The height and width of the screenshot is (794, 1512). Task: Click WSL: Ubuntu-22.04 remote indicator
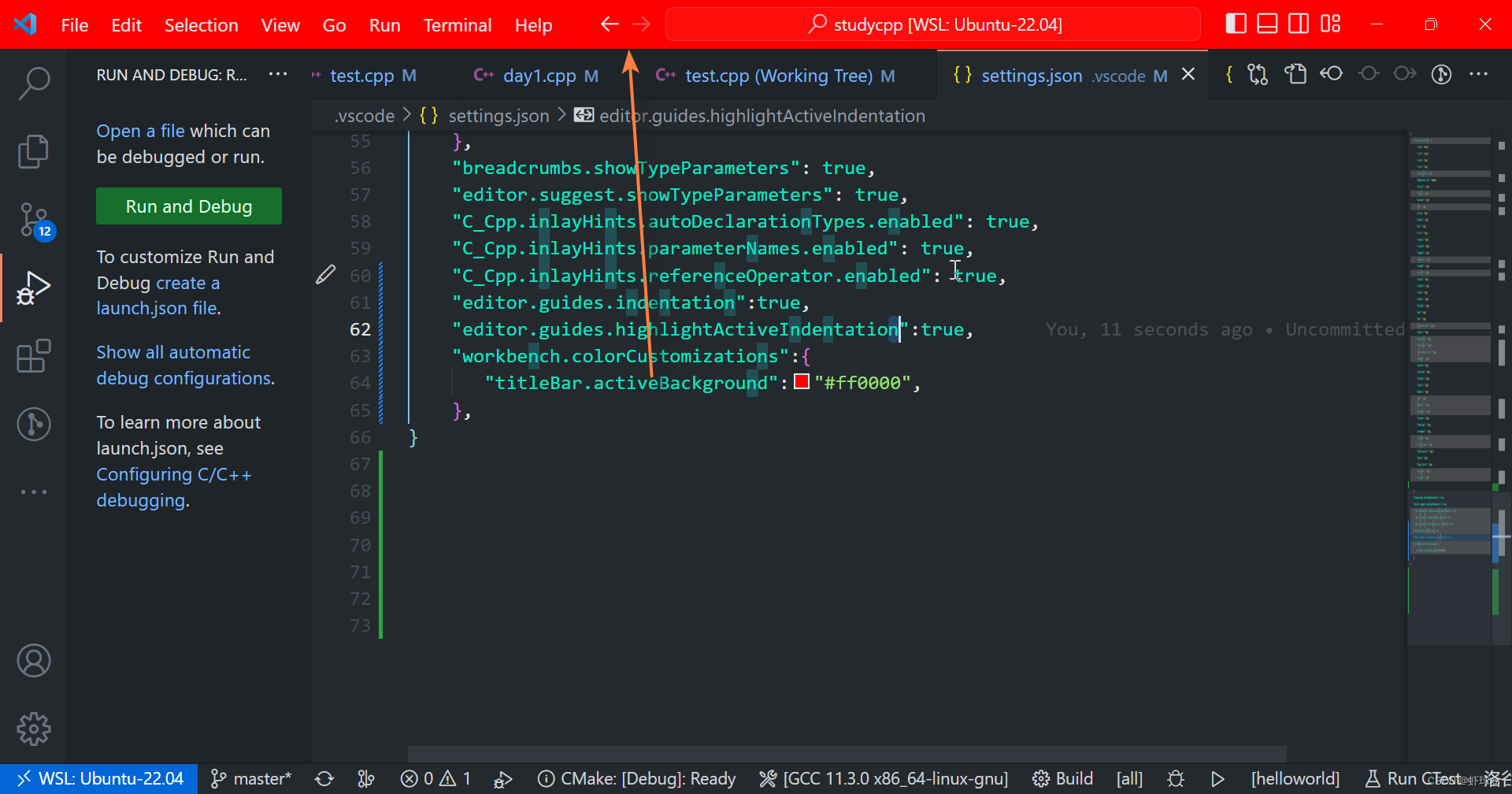99,778
